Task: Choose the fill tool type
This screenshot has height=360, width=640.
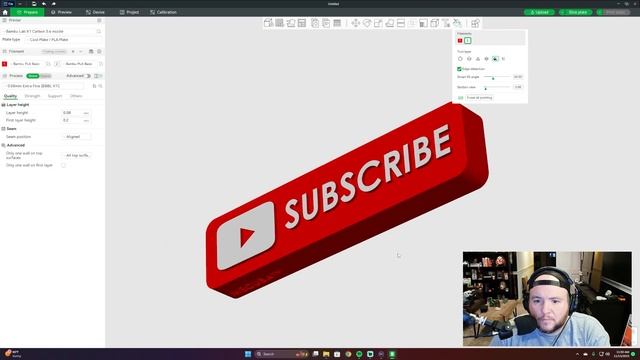Action: pyautogui.click(x=495, y=59)
